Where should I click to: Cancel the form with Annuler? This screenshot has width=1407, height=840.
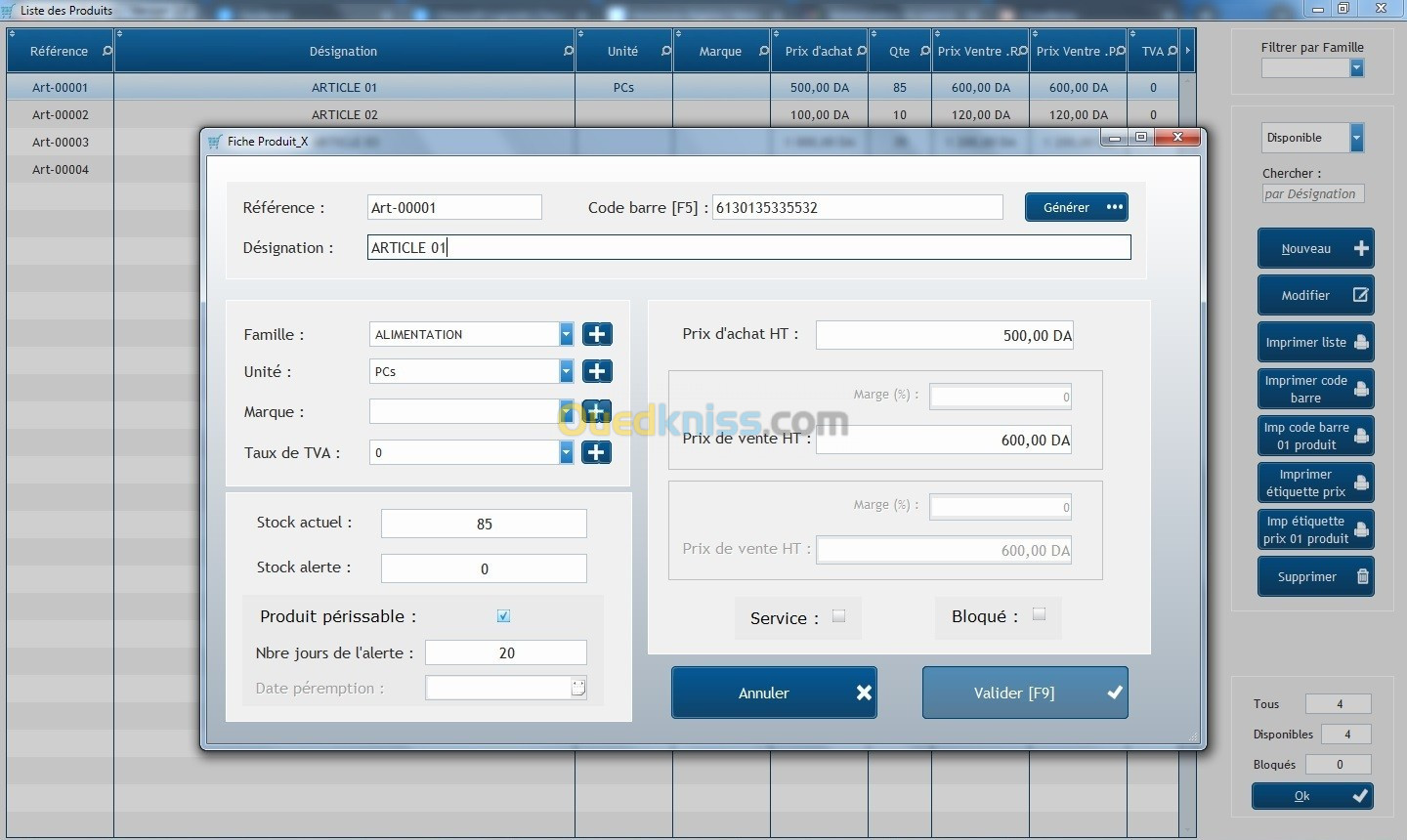[774, 693]
